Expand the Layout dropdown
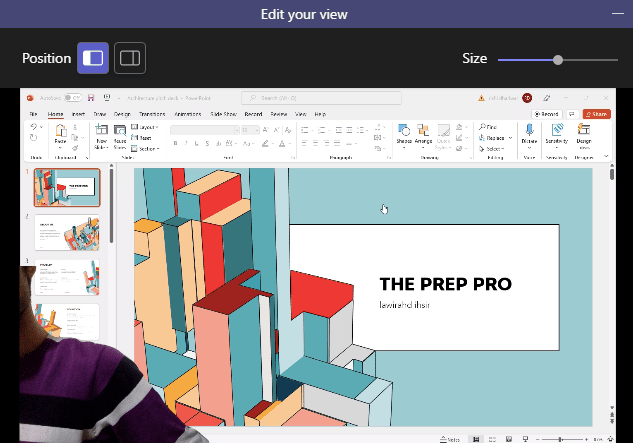 pos(145,127)
